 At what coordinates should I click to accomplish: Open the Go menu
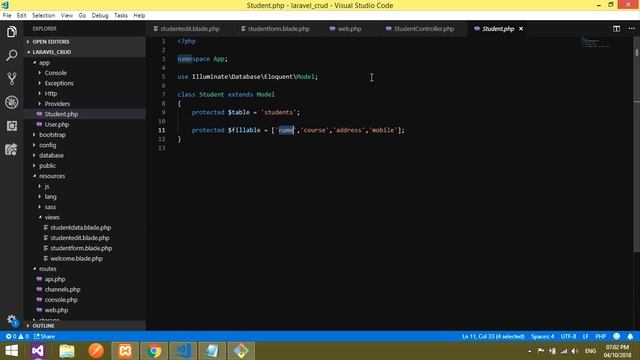[82, 16]
